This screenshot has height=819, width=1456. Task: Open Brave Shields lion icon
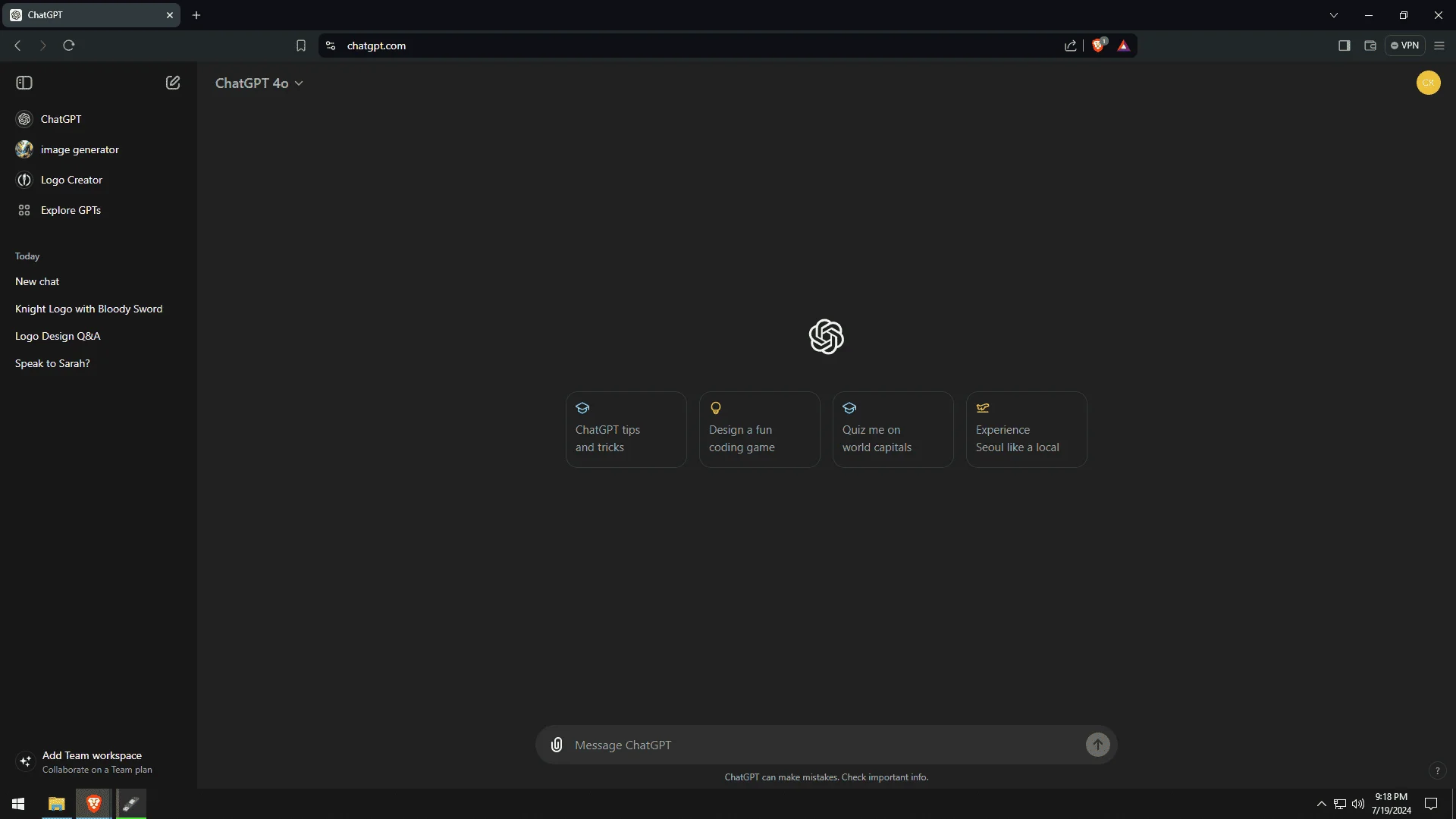(1099, 45)
